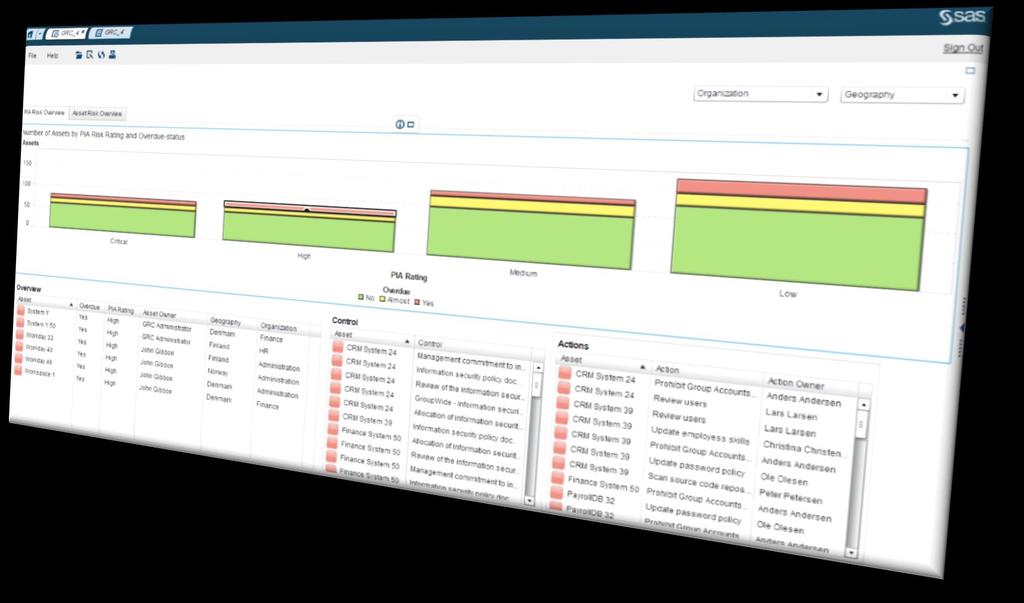The image size is (1024, 603).
Task: Select the Workspace 1 asset name
Action: tap(40, 373)
